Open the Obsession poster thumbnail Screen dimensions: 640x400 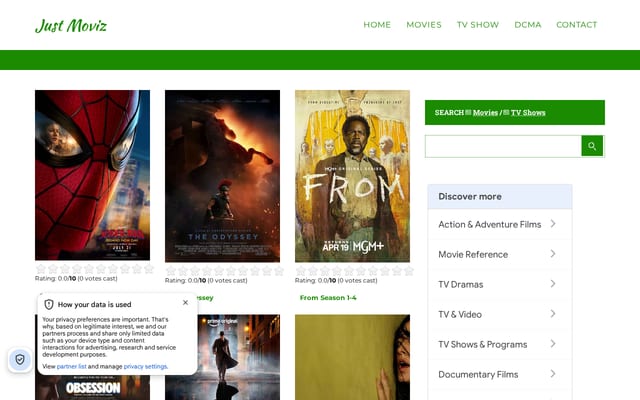click(x=93, y=386)
